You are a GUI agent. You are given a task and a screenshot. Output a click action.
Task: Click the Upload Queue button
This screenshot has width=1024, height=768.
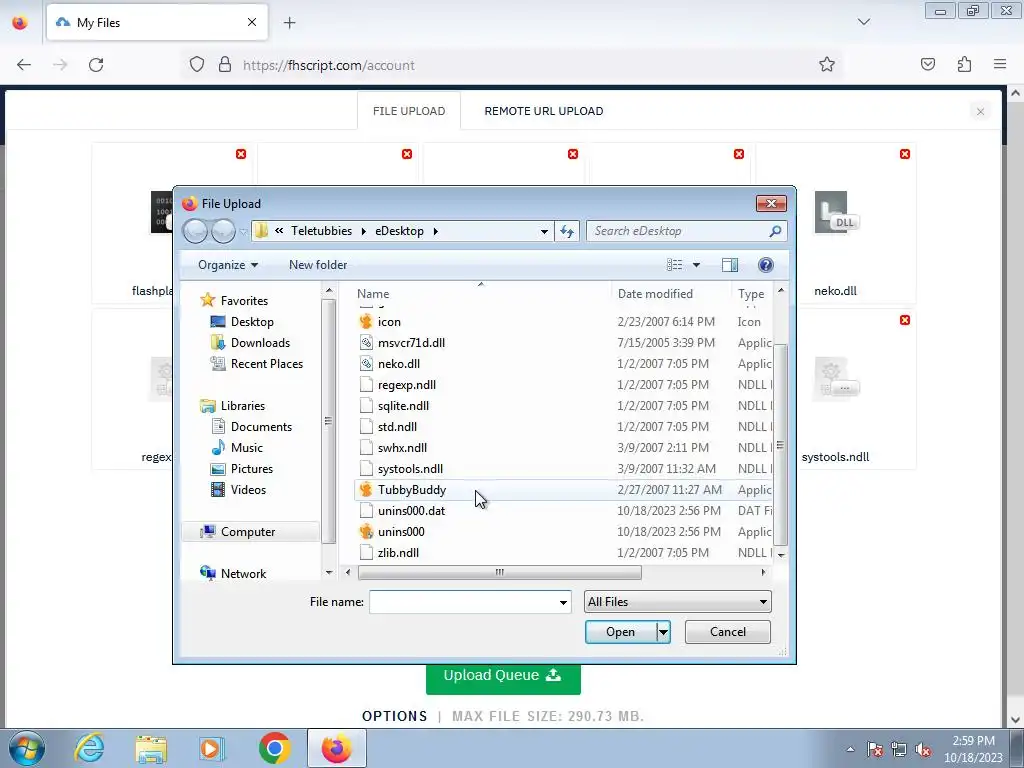click(x=503, y=676)
